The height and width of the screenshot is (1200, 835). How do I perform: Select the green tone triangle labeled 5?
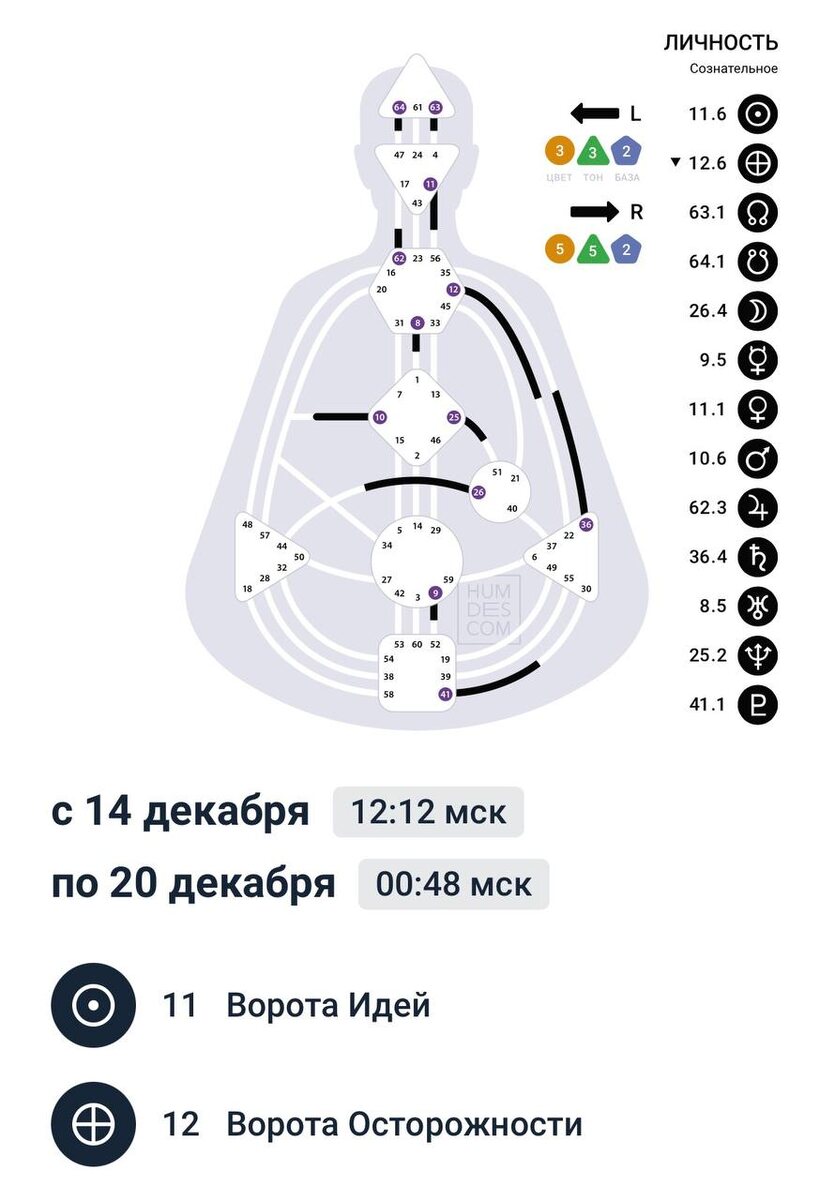point(593,249)
